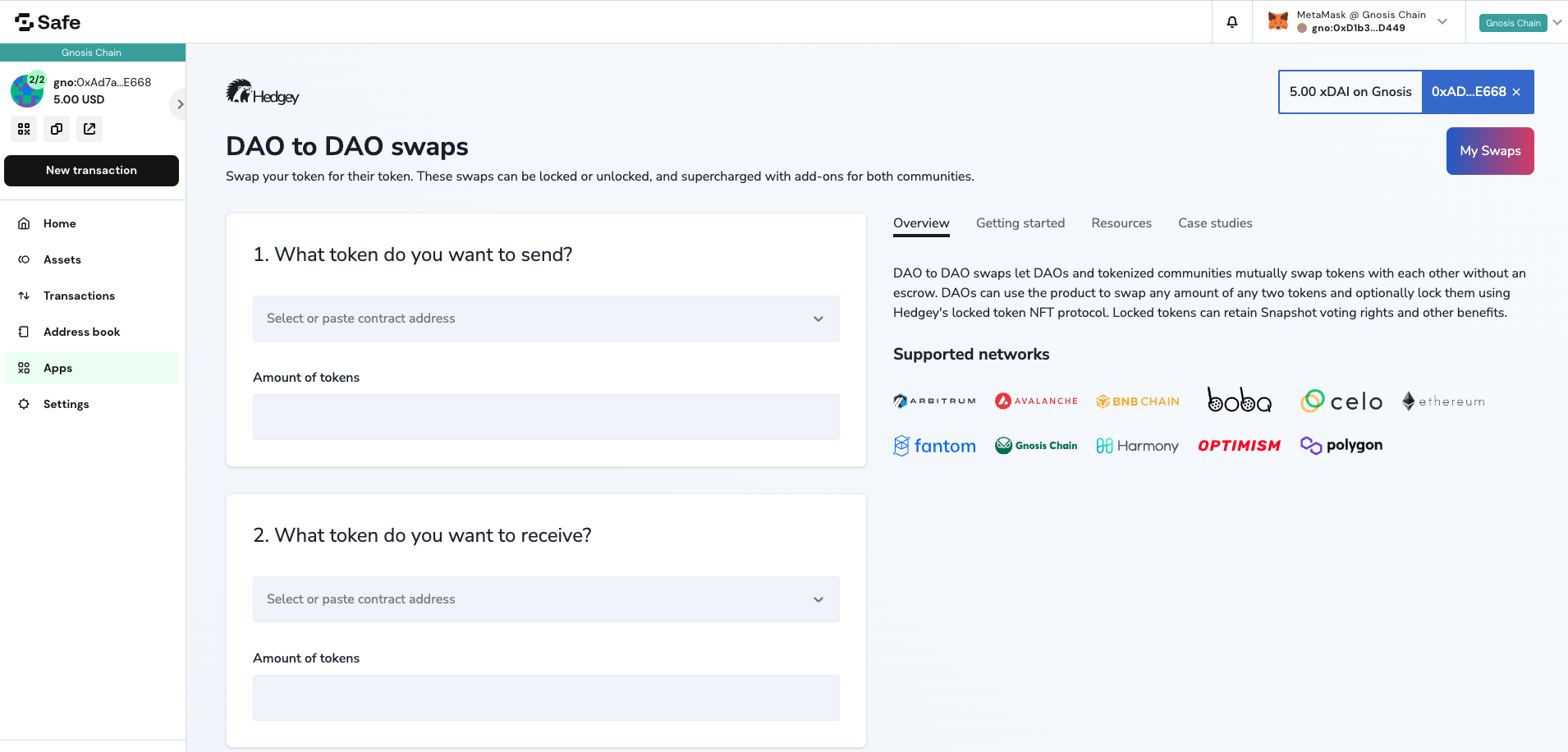1568x752 pixels.
Task: Click the Avalanche network logo
Action: pyautogui.click(x=1036, y=401)
